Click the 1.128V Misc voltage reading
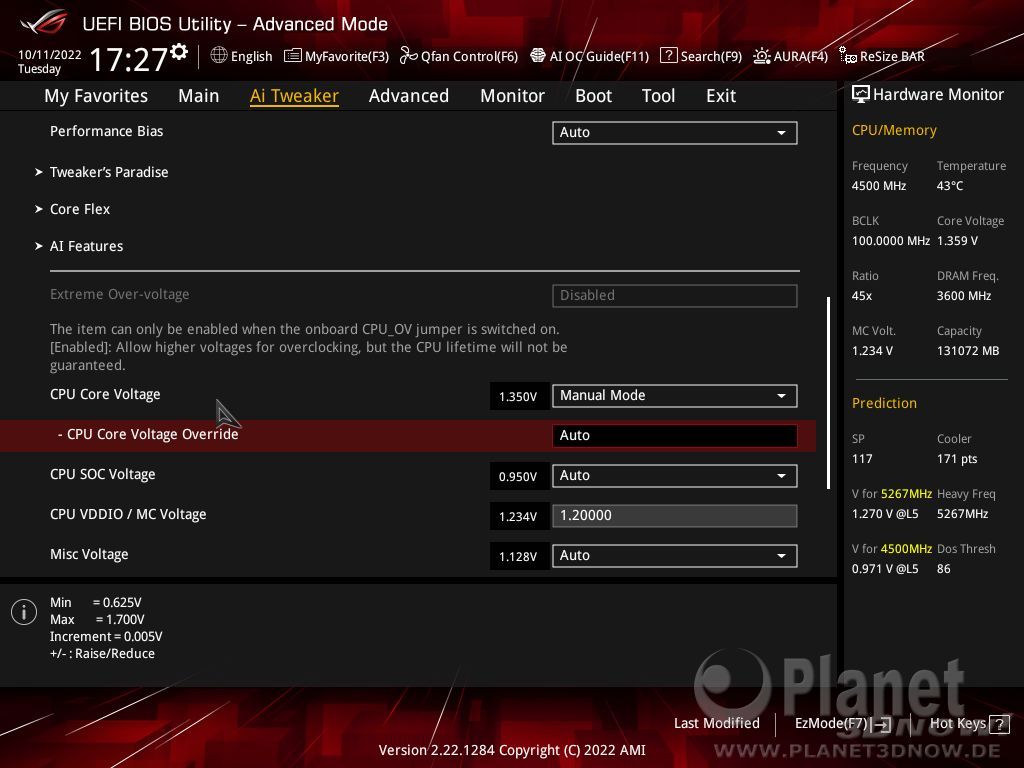Image resolution: width=1024 pixels, height=768 pixels. [518, 556]
